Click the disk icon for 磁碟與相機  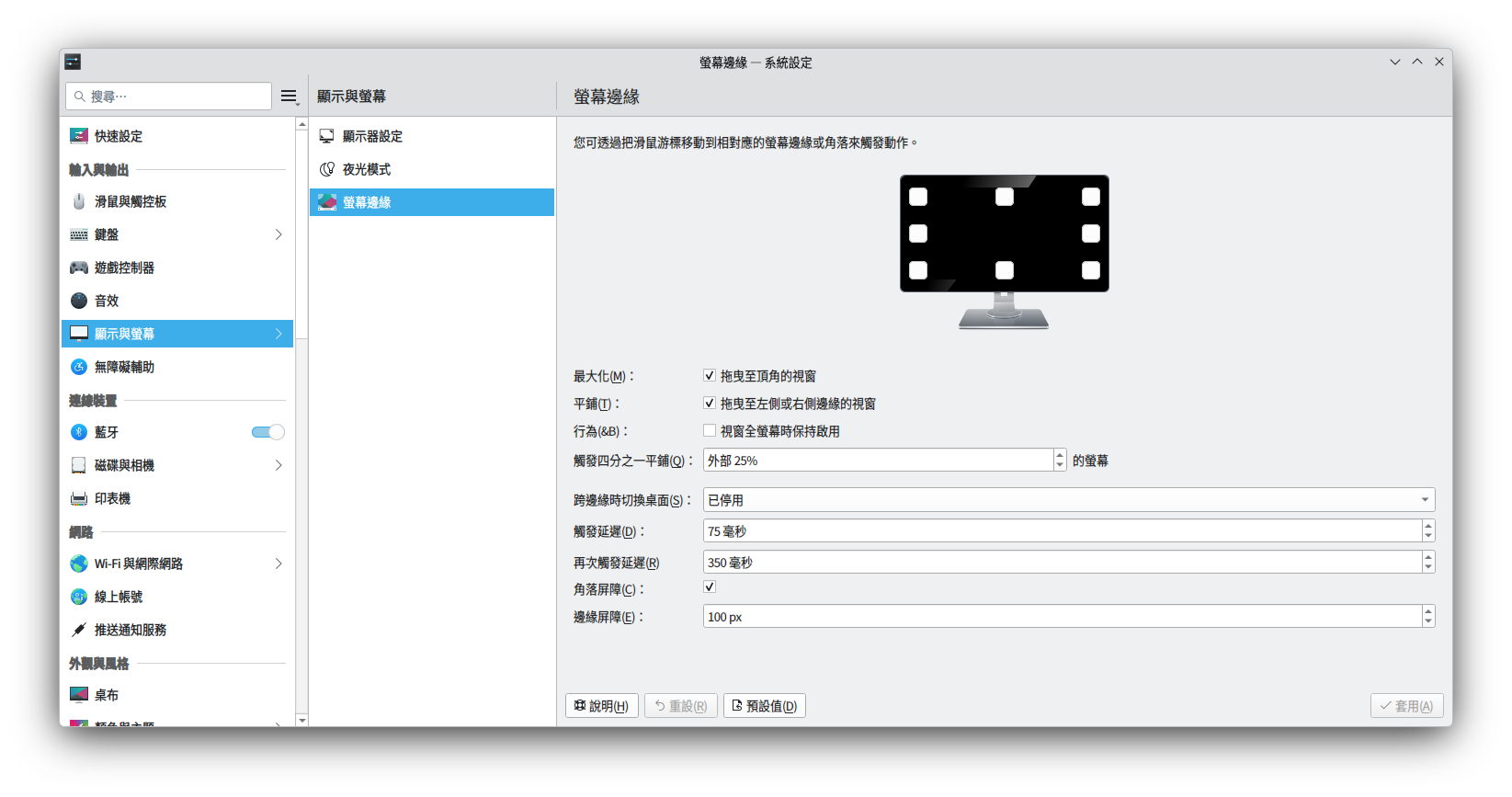tap(79, 465)
